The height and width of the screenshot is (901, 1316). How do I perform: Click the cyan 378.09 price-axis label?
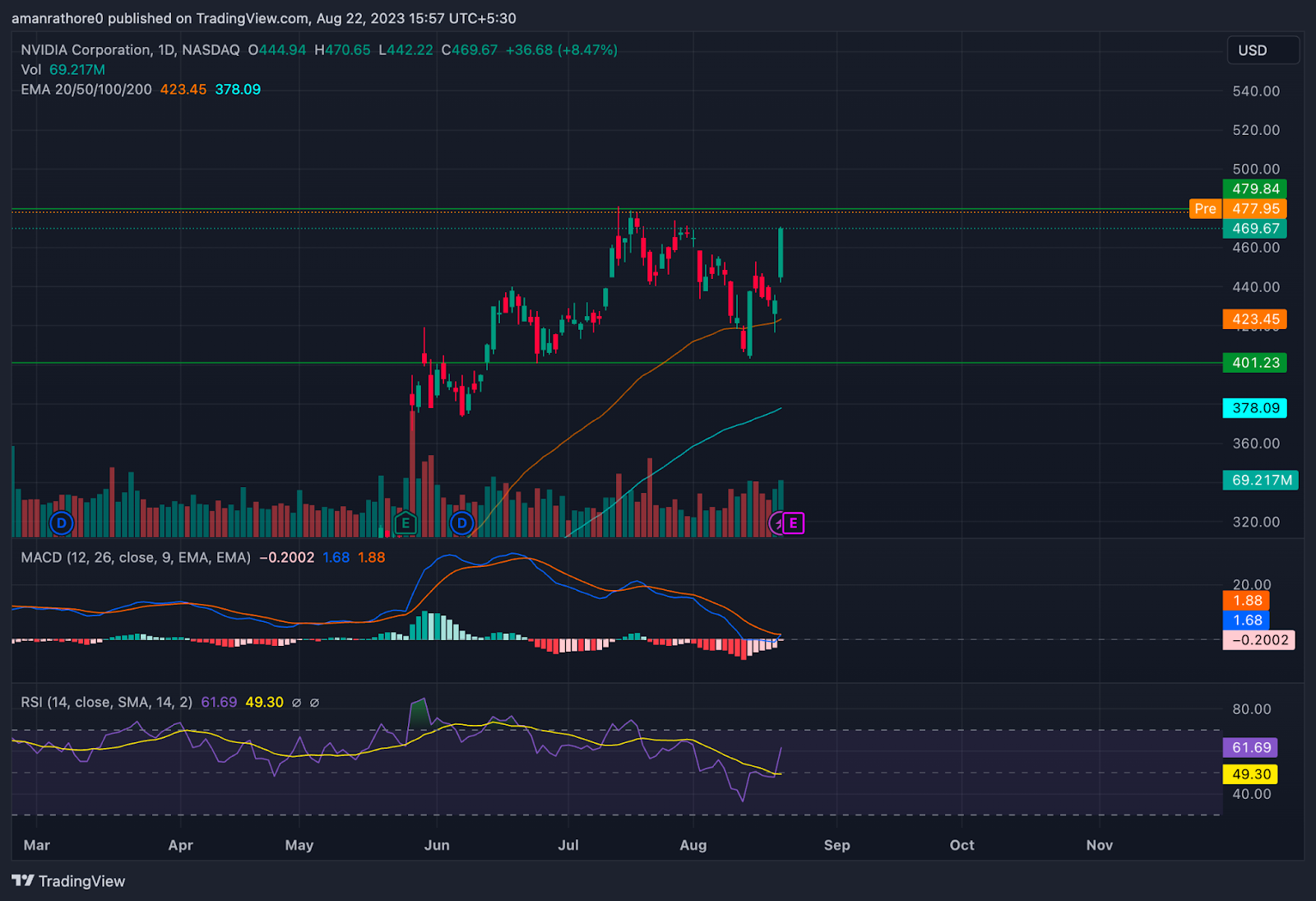[x=1255, y=408]
